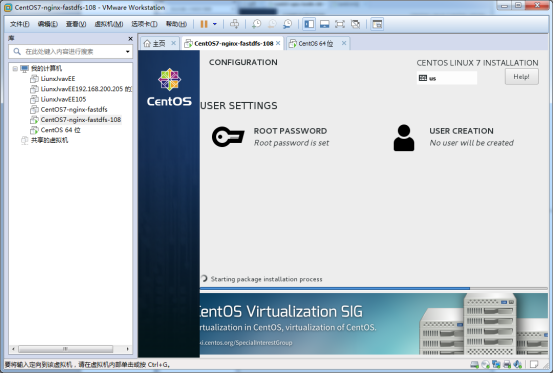This screenshot has height=373, width=553.
Task: Switch to the 主页 home tab
Action: (159, 43)
